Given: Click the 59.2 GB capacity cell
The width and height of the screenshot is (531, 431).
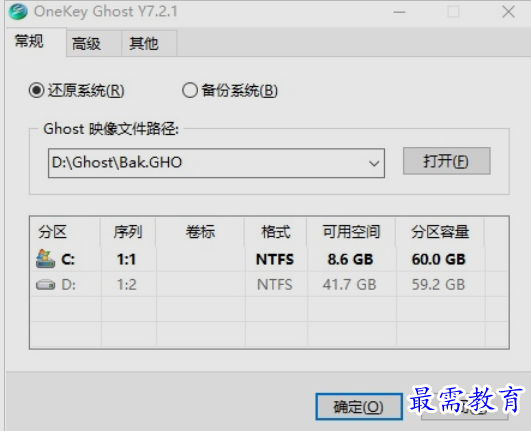Looking at the screenshot, I should coord(439,285).
